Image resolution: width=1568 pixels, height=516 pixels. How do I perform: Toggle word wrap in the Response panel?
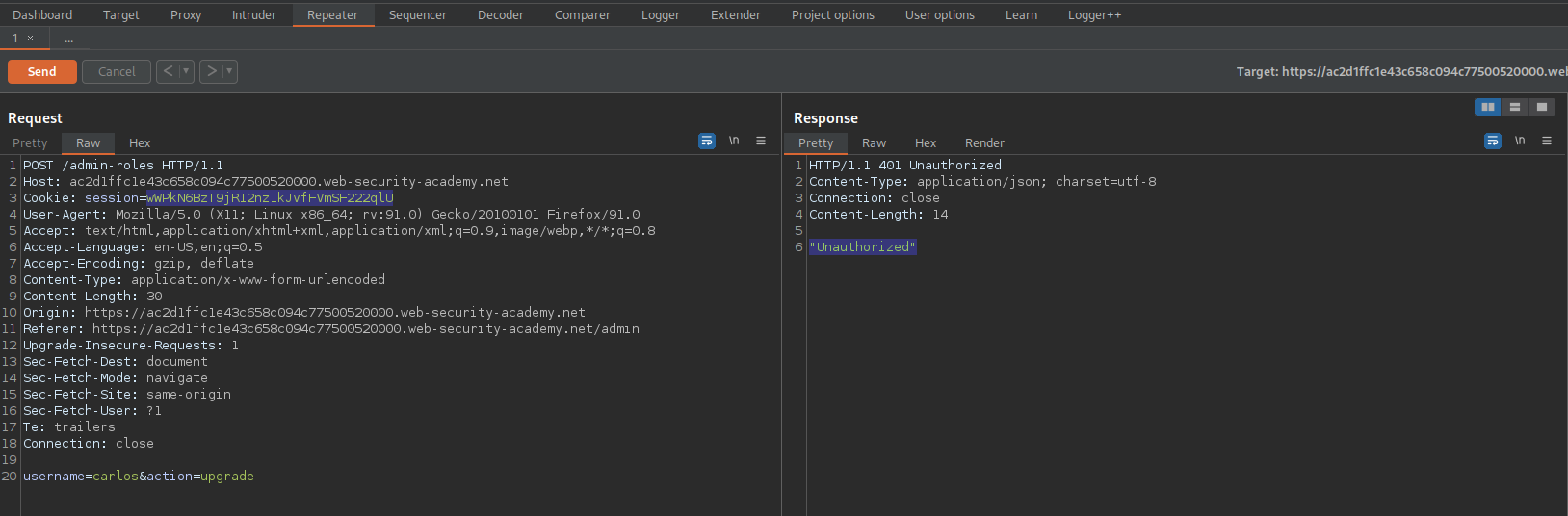1493,141
